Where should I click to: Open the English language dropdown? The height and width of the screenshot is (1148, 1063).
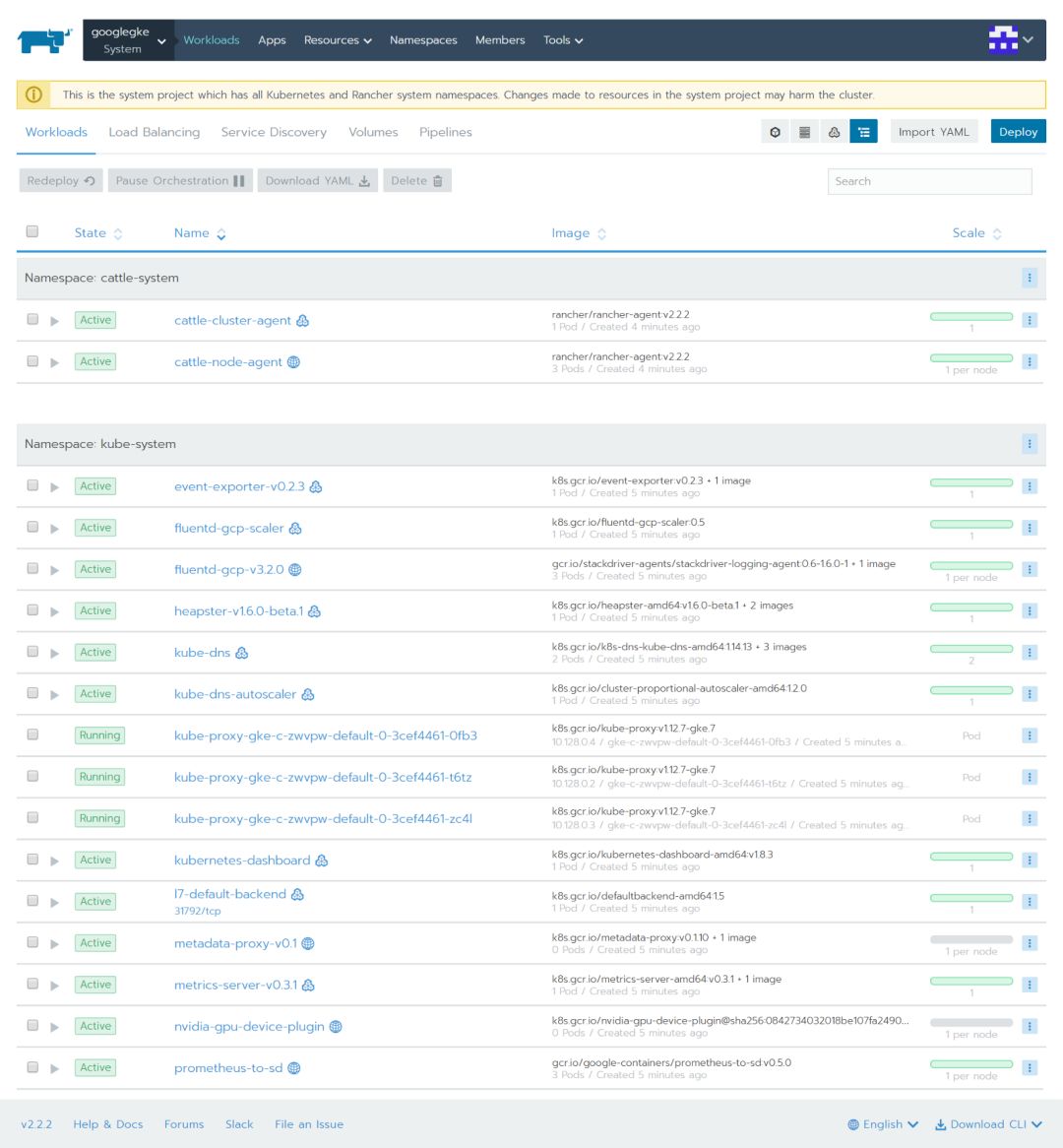pyautogui.click(x=883, y=1124)
